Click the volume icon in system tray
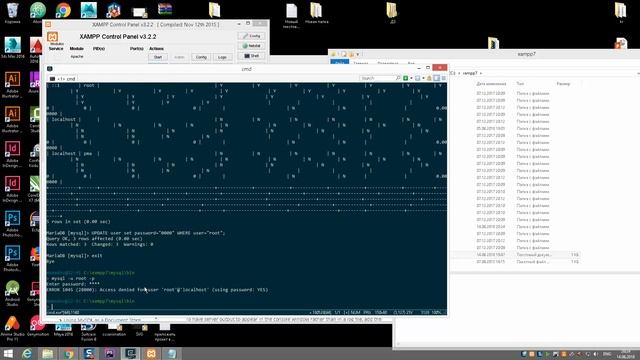 [596, 354]
